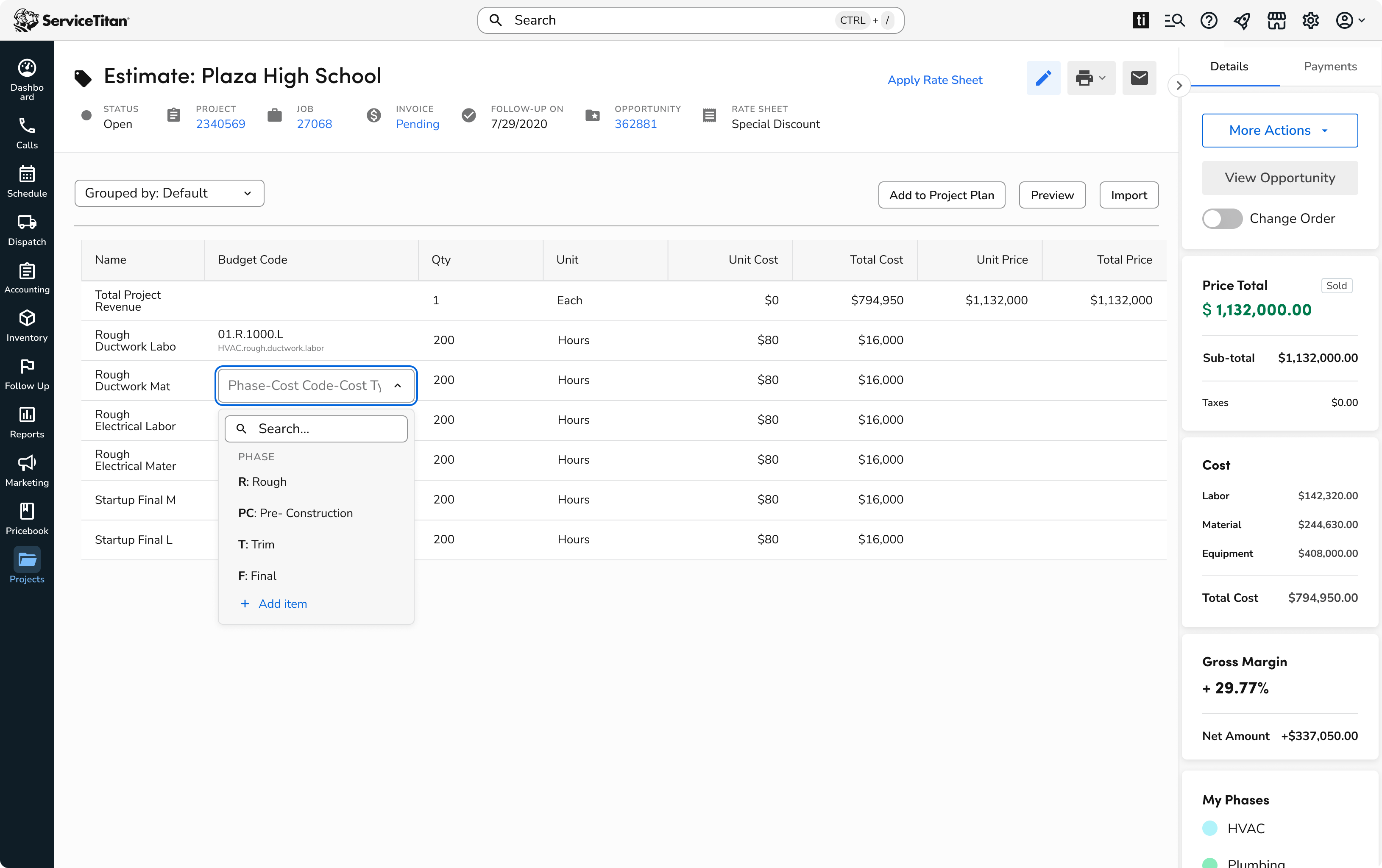Click the View Opportunity button
The width and height of the screenshot is (1382, 868).
[x=1280, y=178]
